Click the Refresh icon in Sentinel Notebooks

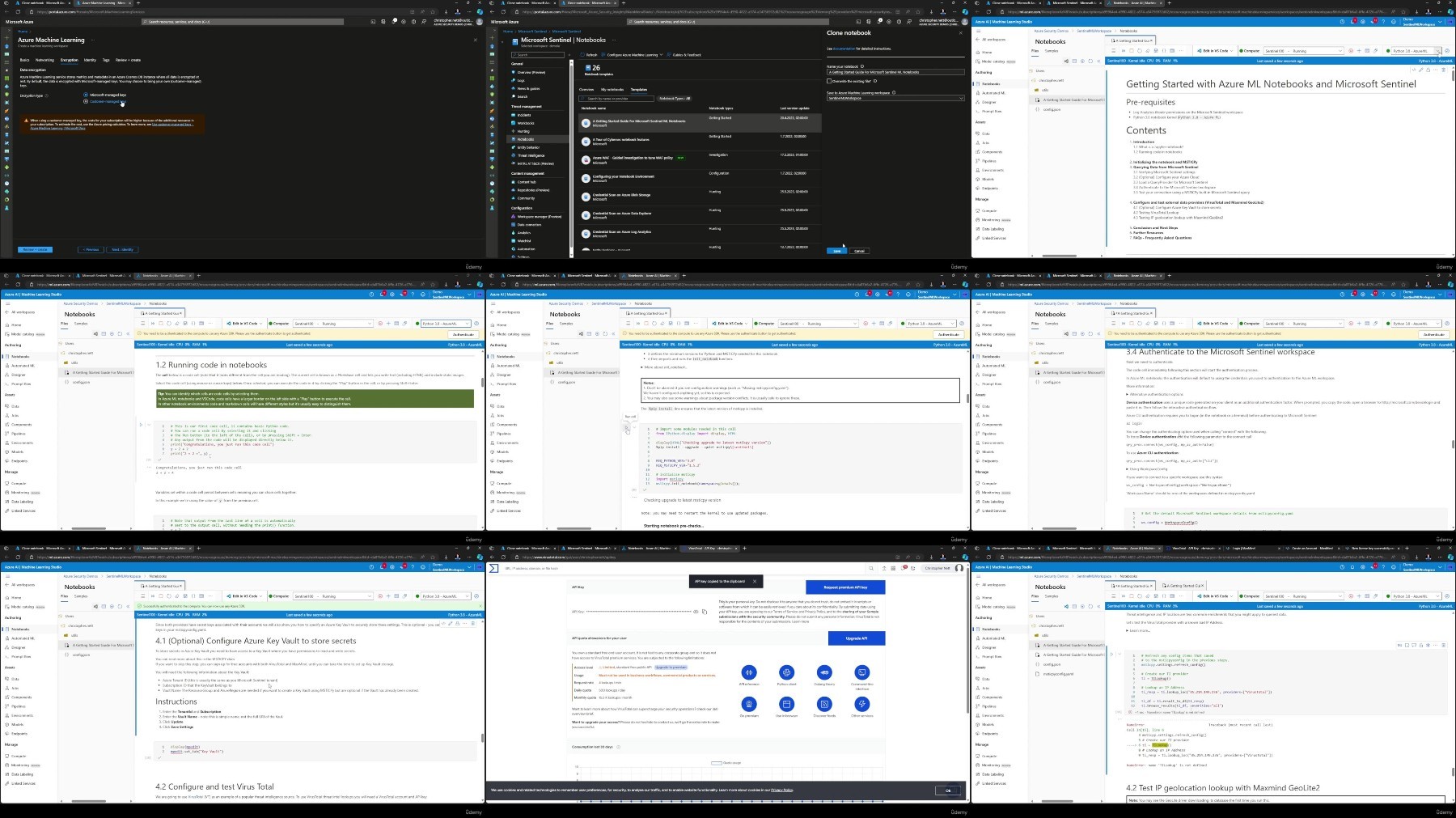coord(590,55)
